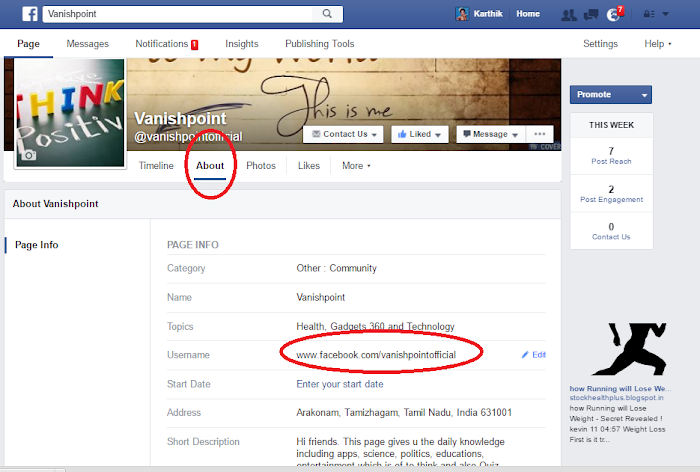Click stockhealthplus.blogspot.in link

pos(617,397)
